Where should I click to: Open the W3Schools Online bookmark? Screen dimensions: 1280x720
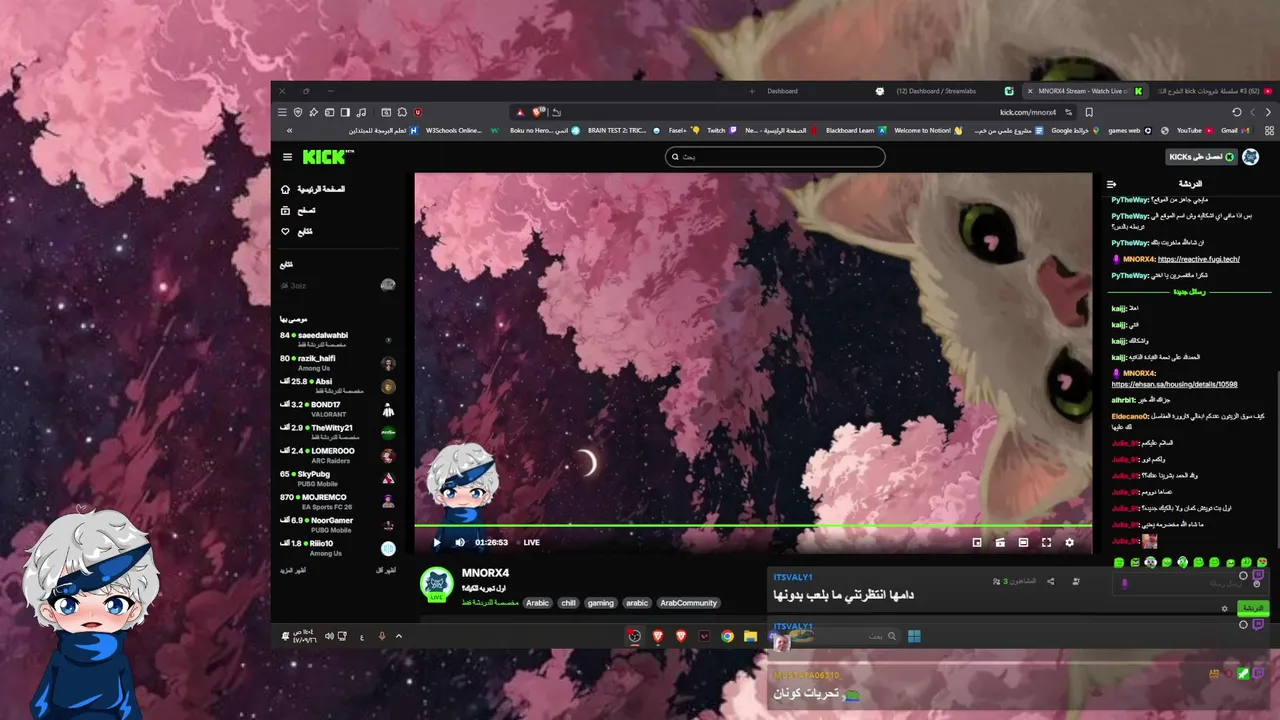(x=462, y=130)
